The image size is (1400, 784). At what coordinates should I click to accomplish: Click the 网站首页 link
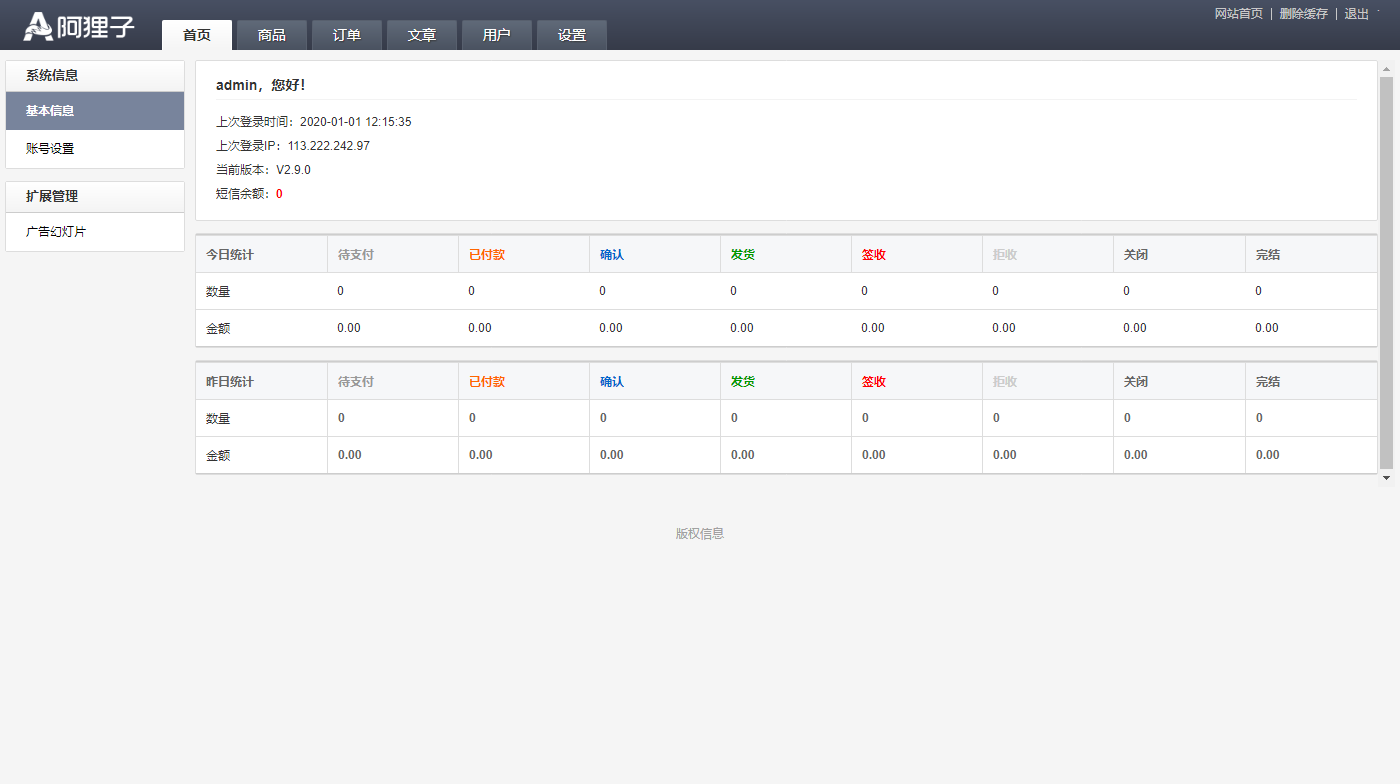point(1239,14)
